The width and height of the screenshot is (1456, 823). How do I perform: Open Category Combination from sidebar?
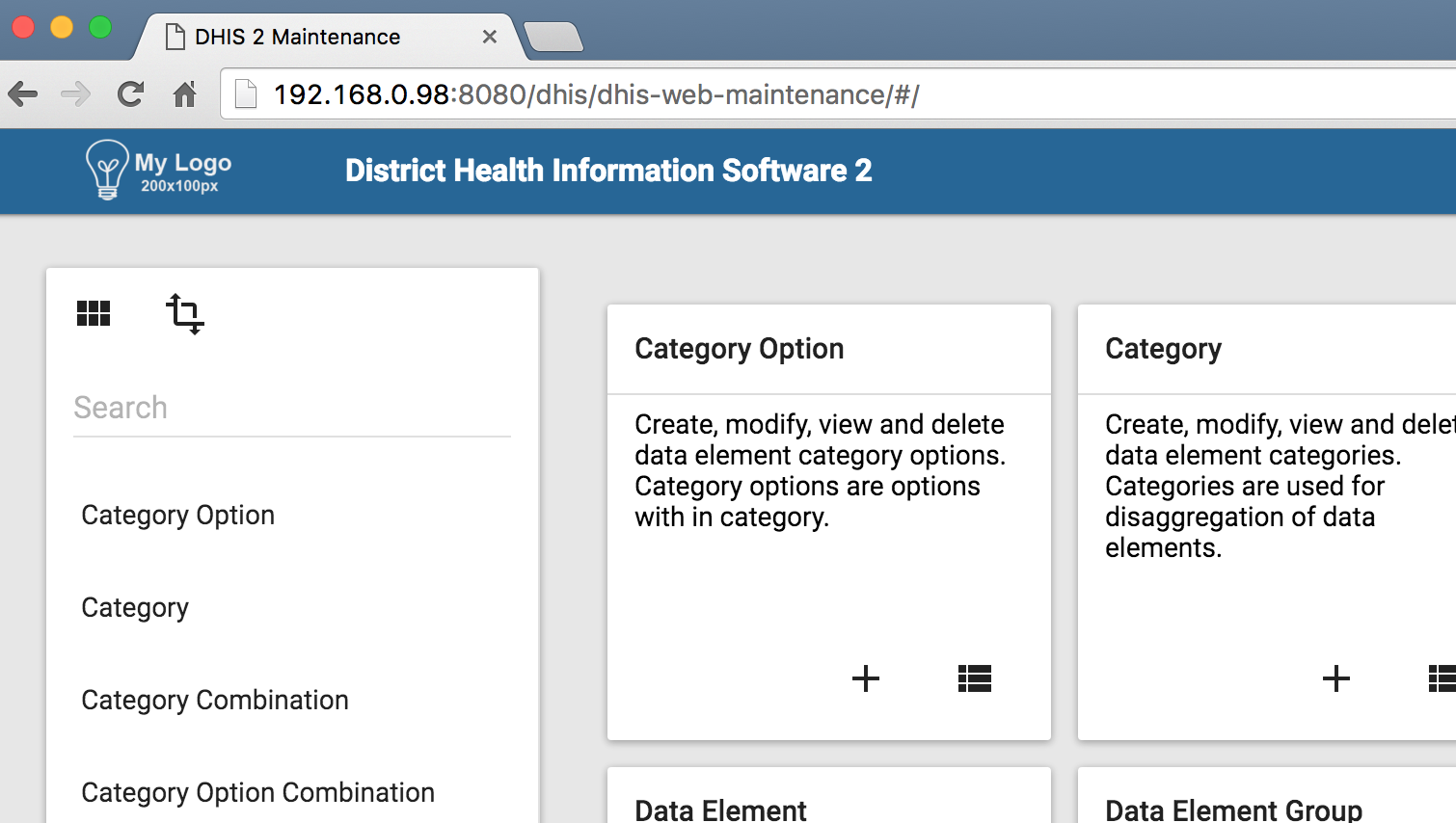click(215, 701)
